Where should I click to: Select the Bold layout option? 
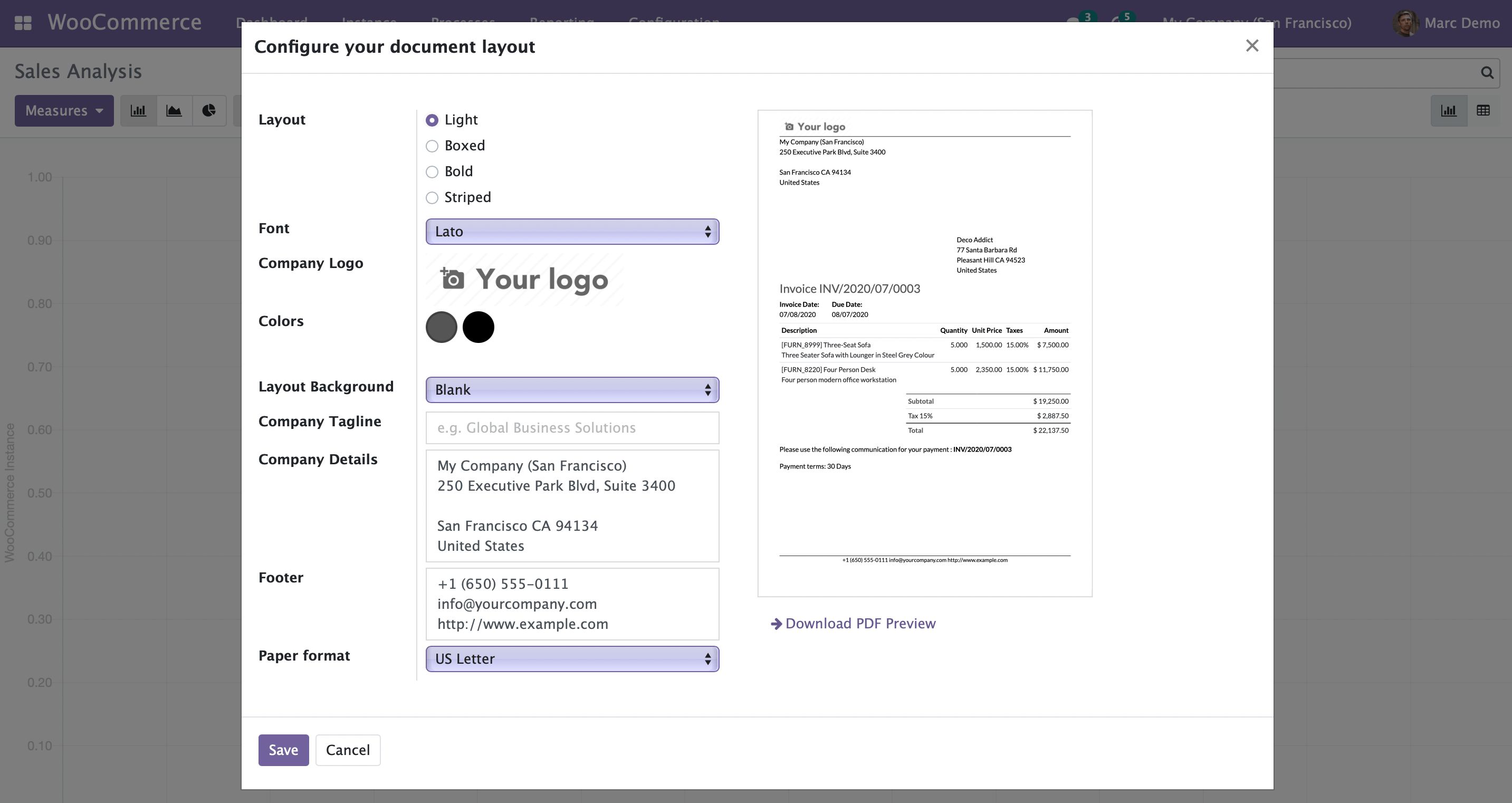pyautogui.click(x=433, y=172)
